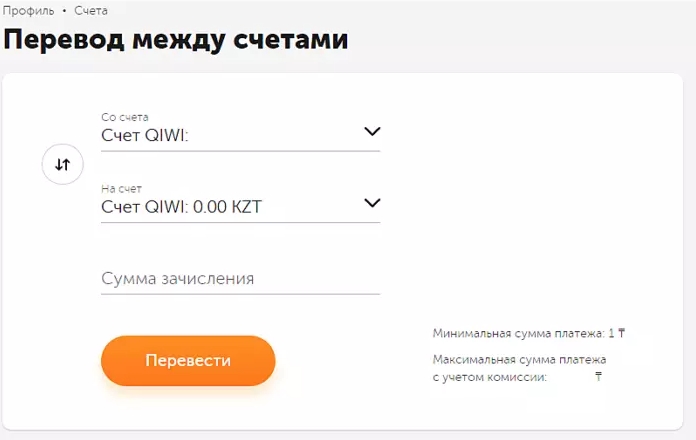
Task: Click the orange "Перевести" button
Action: [188, 361]
